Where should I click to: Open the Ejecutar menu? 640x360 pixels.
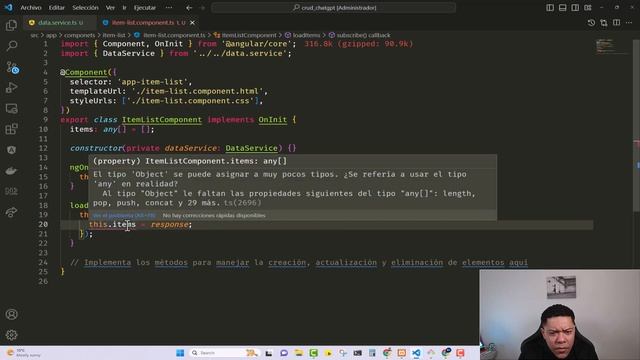[x=145, y=7]
